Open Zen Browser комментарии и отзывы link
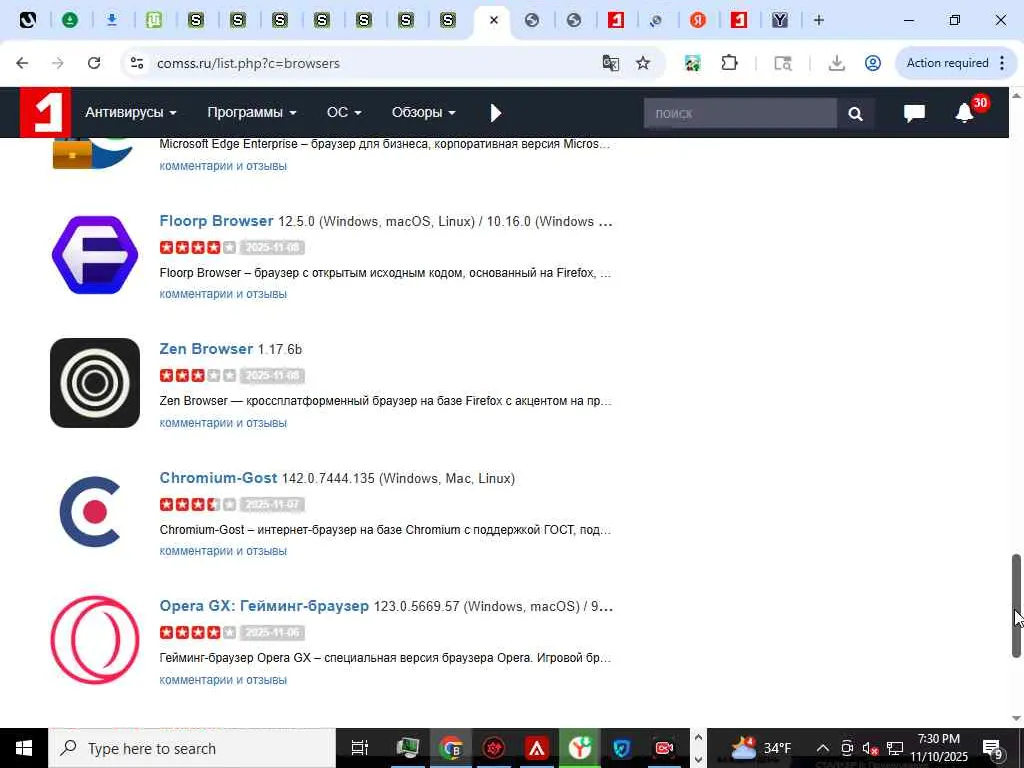The image size is (1024, 768). [223, 423]
